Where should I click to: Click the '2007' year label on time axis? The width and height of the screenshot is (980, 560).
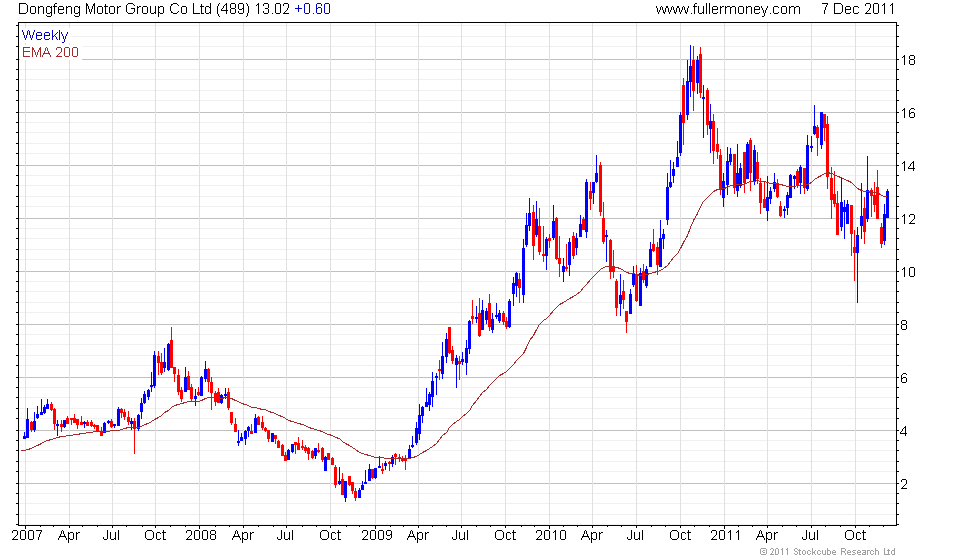click(27, 536)
